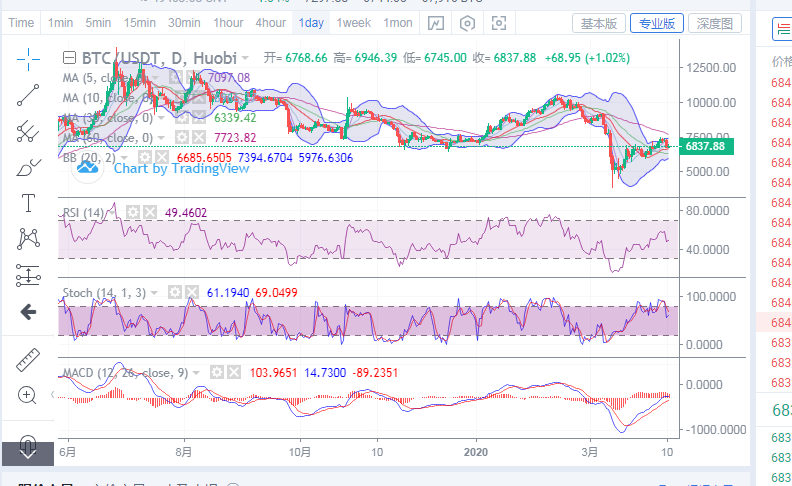Viewport: 792px width, 486px height.
Task: Switch to 15min interval
Action: [x=140, y=23]
